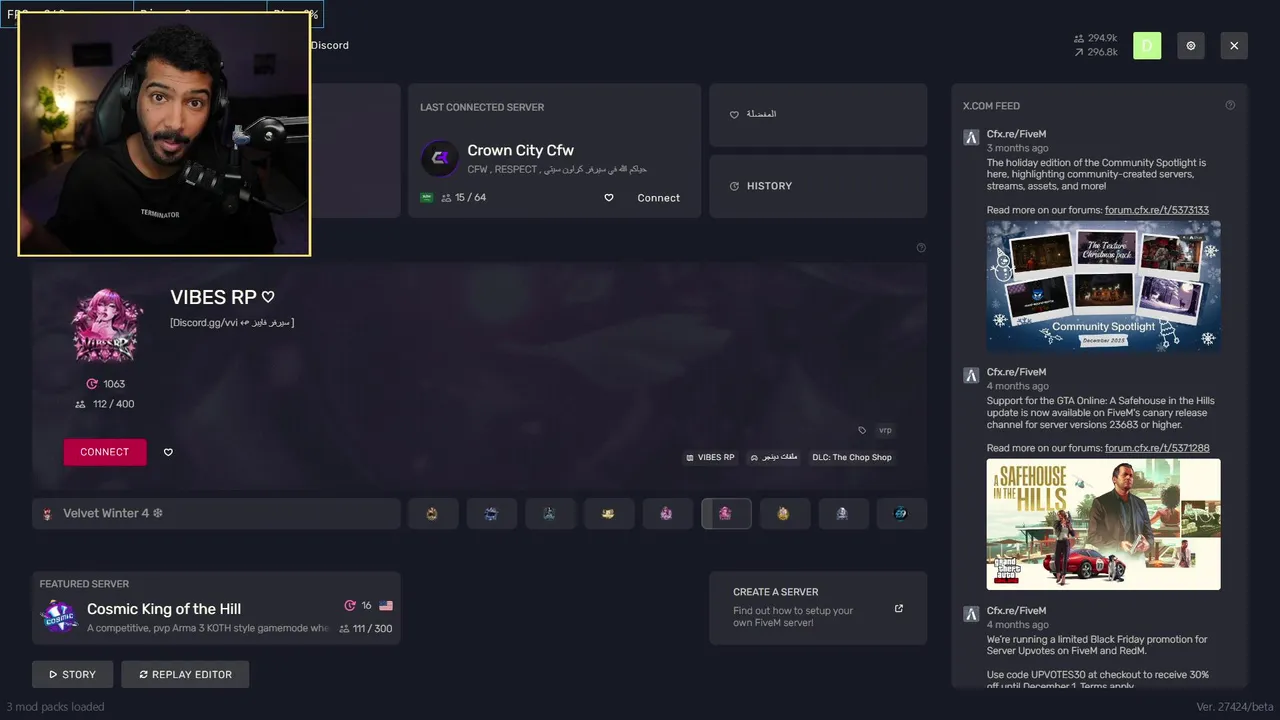The height and width of the screenshot is (720, 1280).
Task: Open the CREATE A SERVER card
Action: pos(818,608)
